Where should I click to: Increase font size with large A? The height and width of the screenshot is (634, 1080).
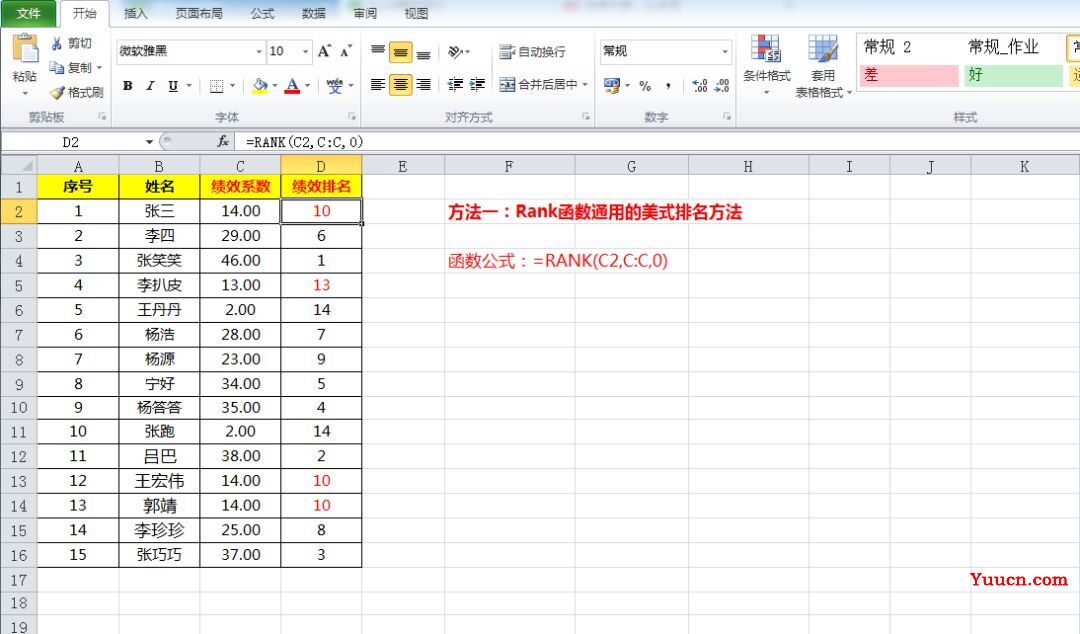[x=324, y=51]
